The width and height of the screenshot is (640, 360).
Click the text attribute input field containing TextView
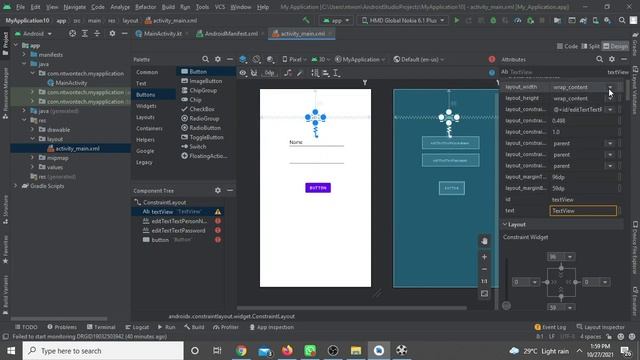tap(583, 211)
